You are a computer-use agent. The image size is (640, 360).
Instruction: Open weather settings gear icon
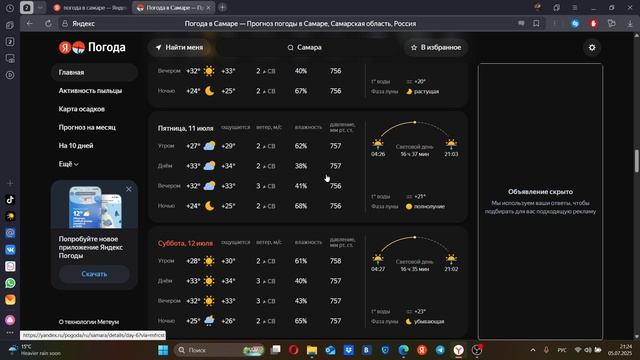[592, 48]
